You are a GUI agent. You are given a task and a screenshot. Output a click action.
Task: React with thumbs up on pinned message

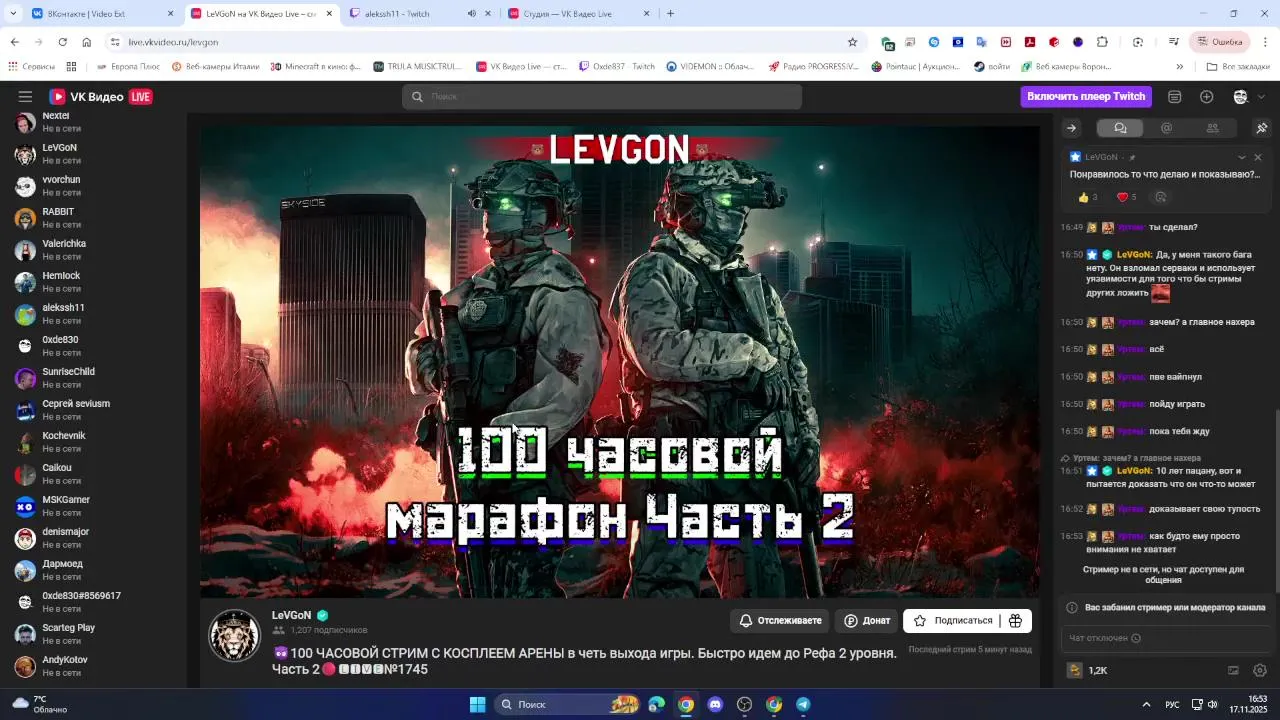(x=1088, y=197)
